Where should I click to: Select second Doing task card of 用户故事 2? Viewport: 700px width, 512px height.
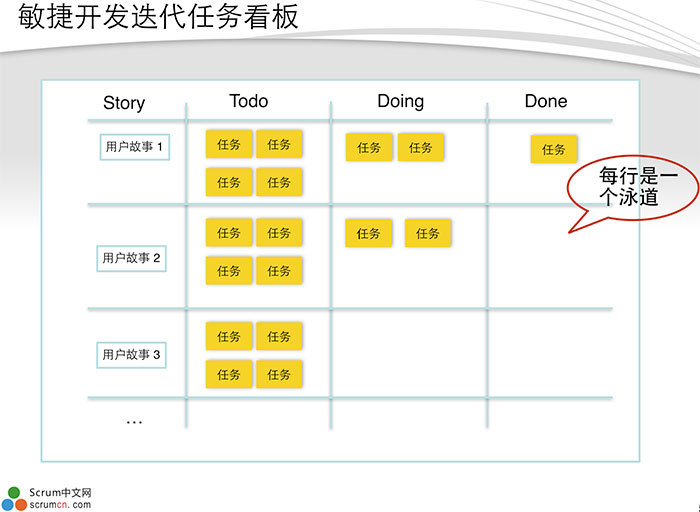click(428, 233)
